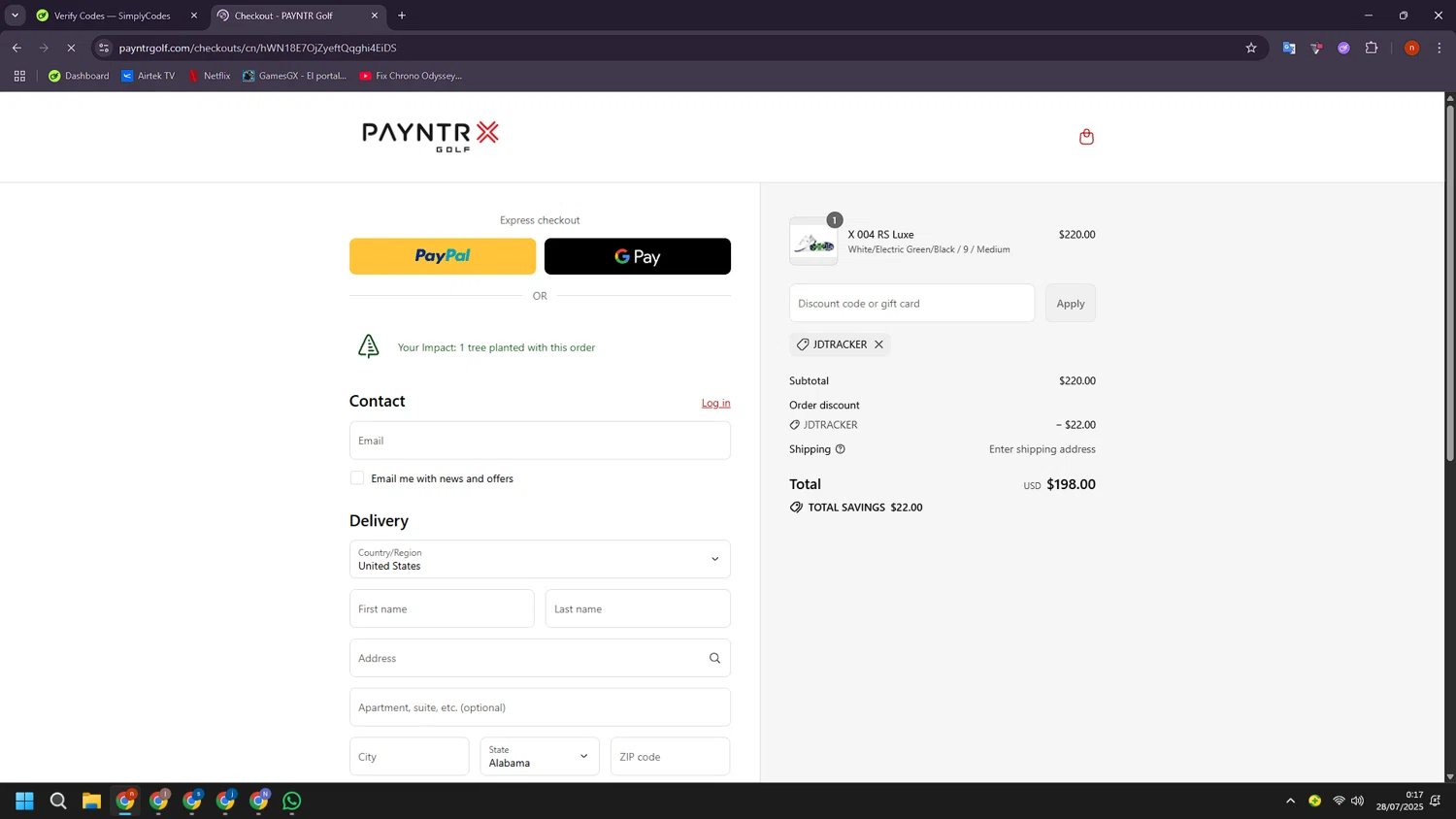Open the notifications bell icon
Image resolution: width=1456 pixels, height=819 pixels.
[x=1436, y=801]
